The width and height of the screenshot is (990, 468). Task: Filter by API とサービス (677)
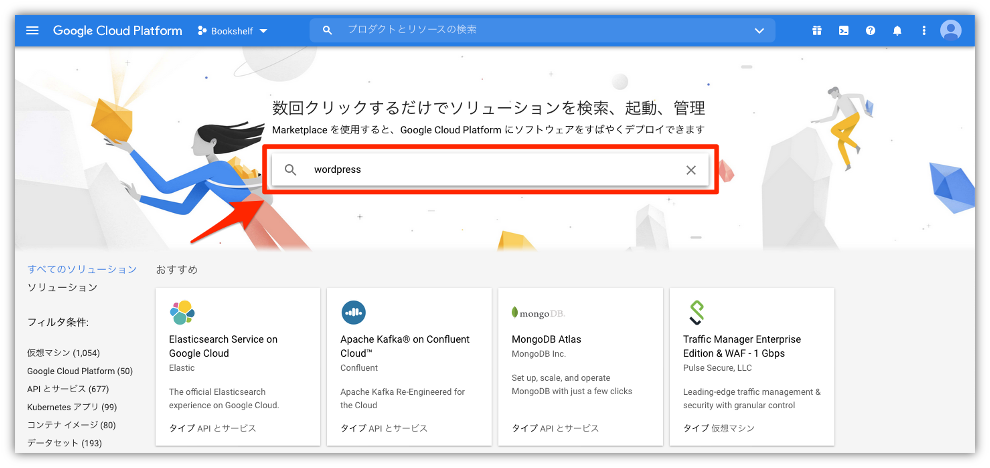(68, 388)
